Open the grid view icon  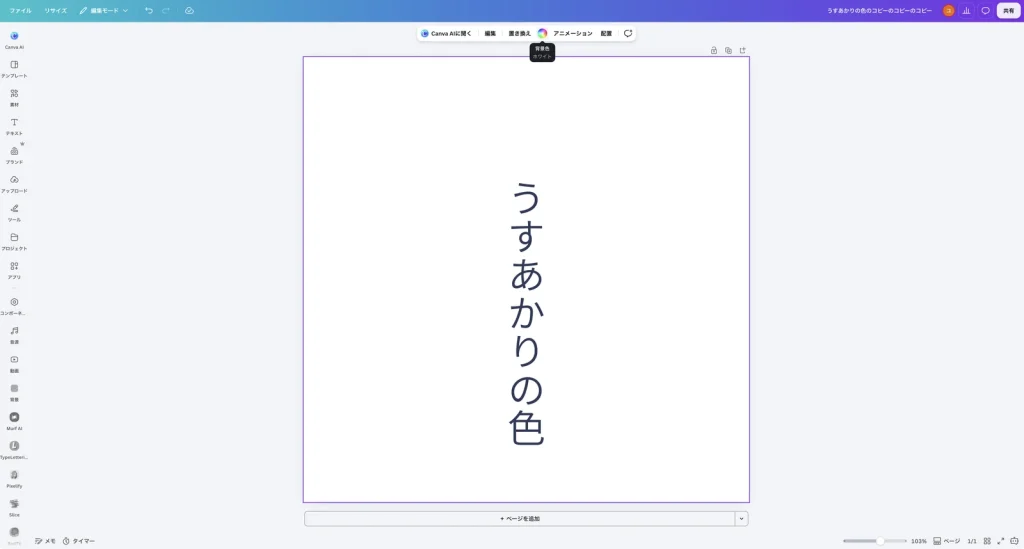point(987,541)
